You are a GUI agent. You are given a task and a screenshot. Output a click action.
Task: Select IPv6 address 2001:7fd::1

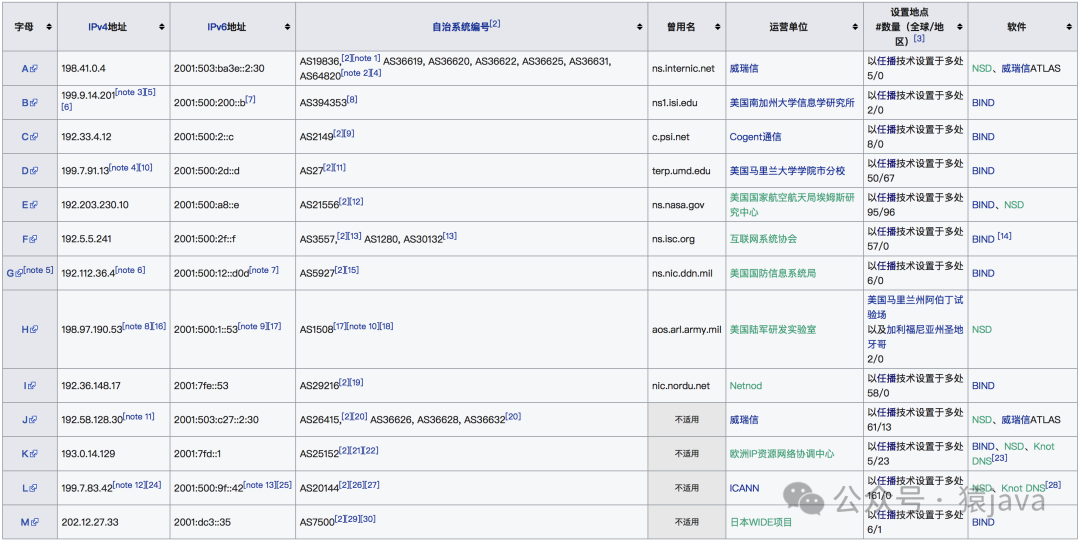(x=197, y=454)
